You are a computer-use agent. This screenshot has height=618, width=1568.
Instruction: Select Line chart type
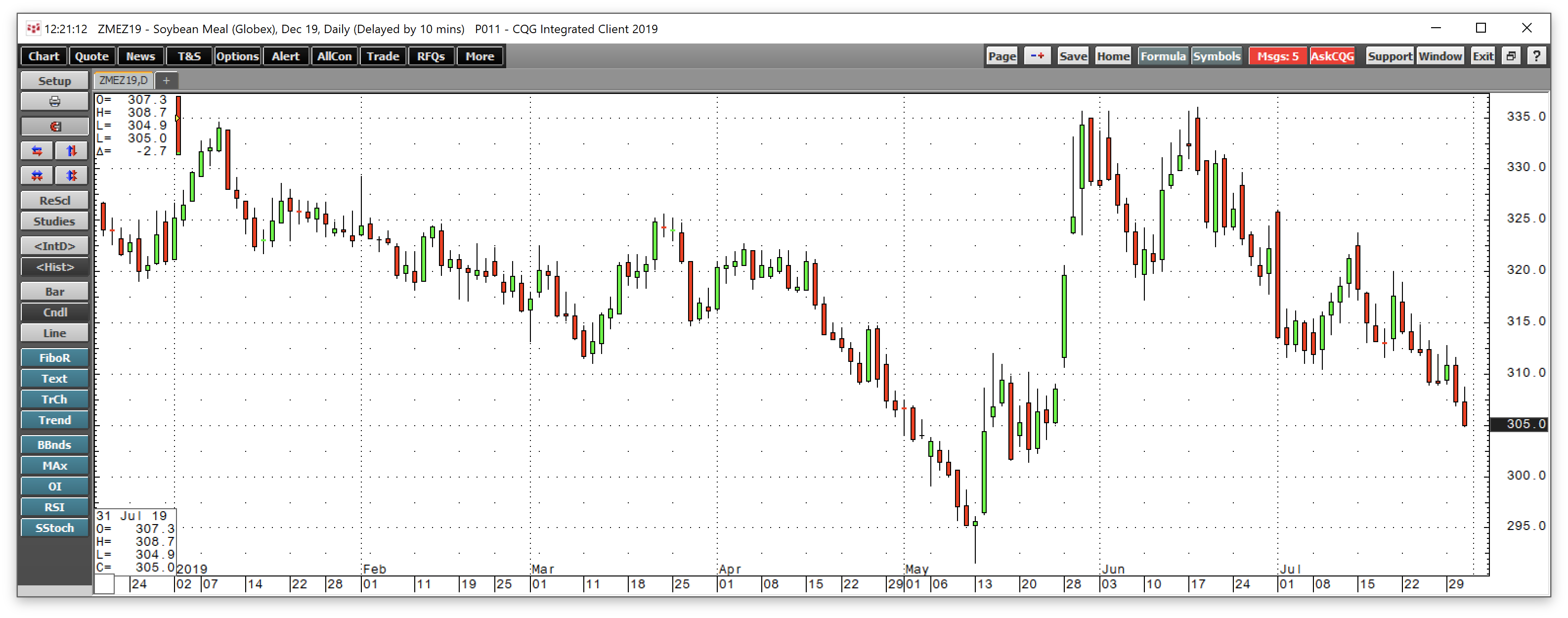[x=55, y=334]
